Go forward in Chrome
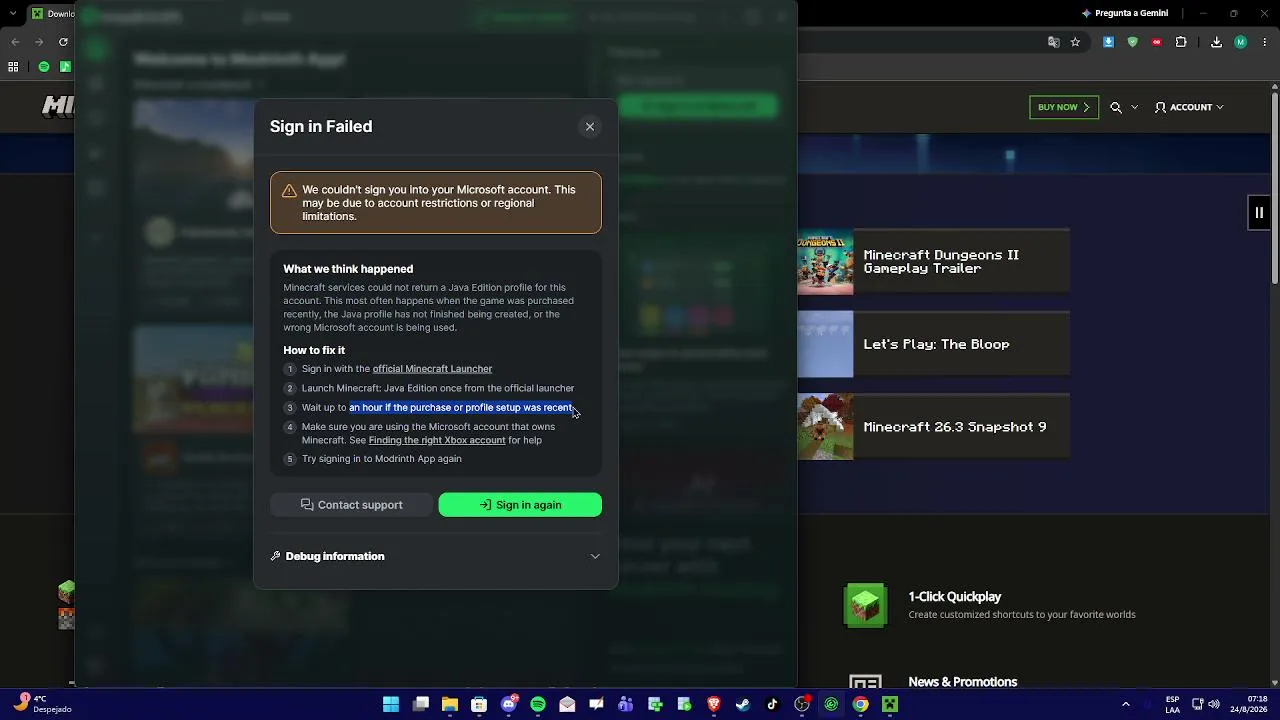This screenshot has height=720, width=1280. click(x=39, y=42)
